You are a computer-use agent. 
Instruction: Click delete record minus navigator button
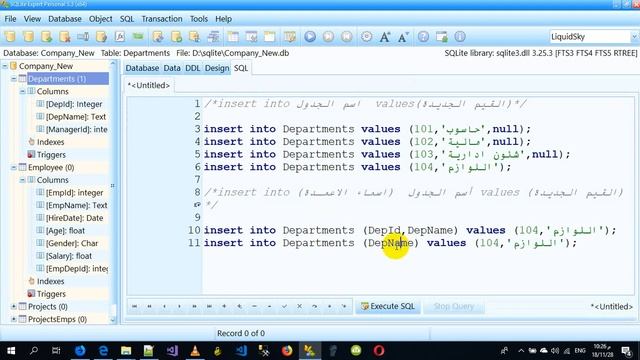click(x=254, y=306)
